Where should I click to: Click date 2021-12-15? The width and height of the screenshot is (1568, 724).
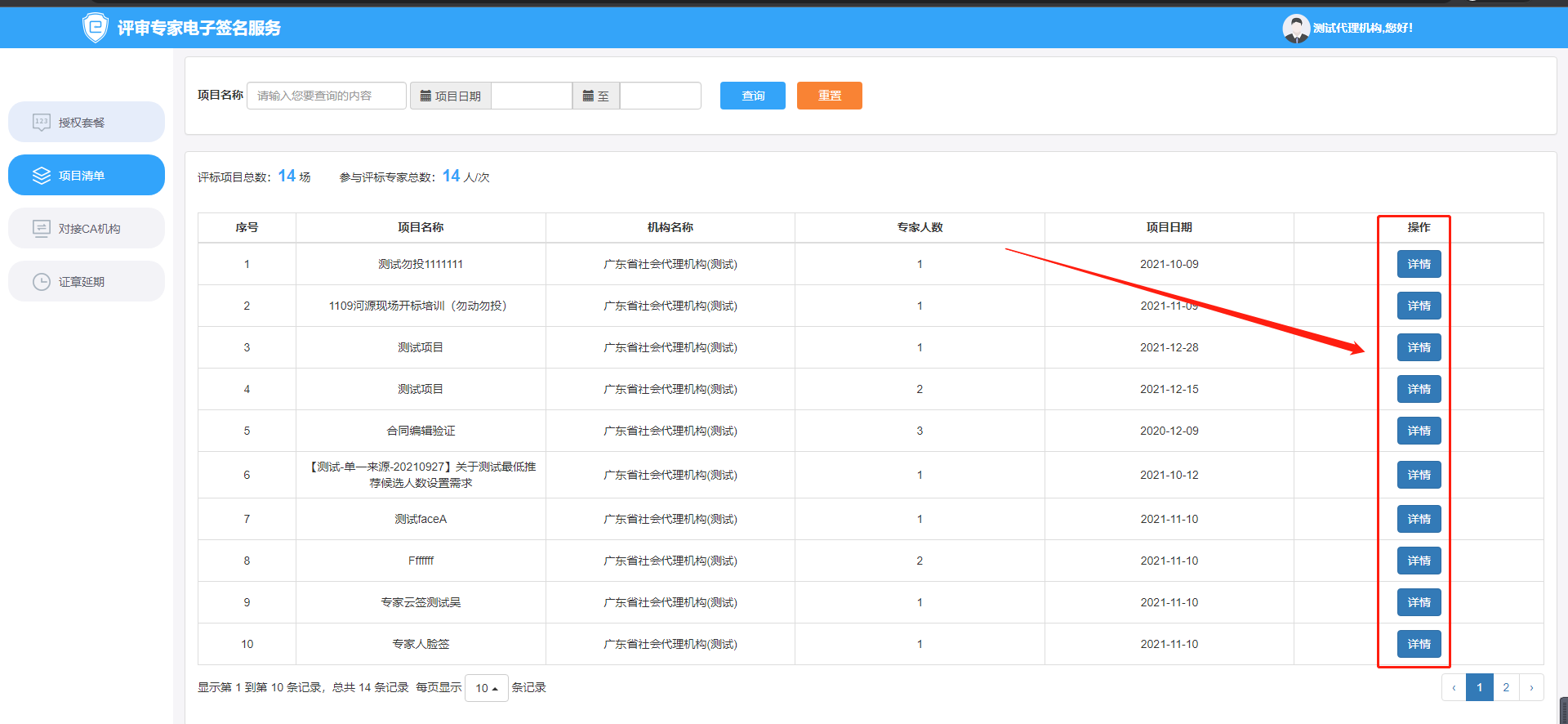click(1169, 389)
